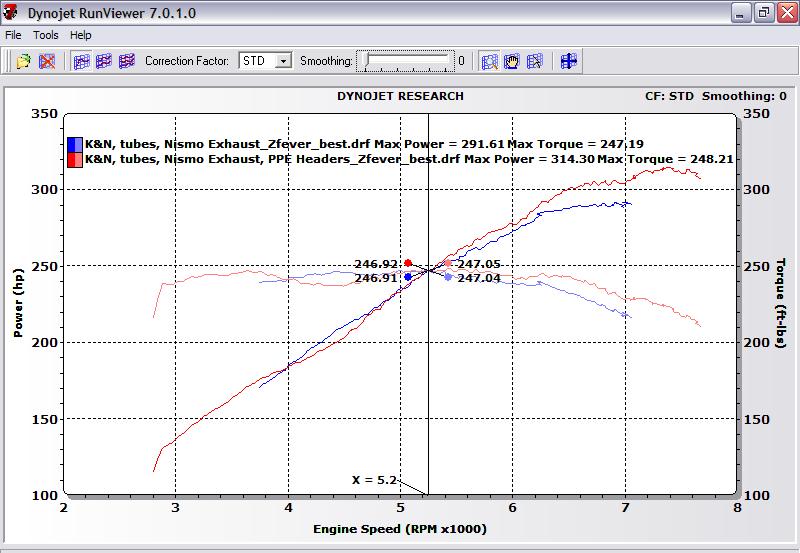This screenshot has height=553, width=800.
Task: Click the blue 246.91 data point marker
Action: tap(408, 277)
